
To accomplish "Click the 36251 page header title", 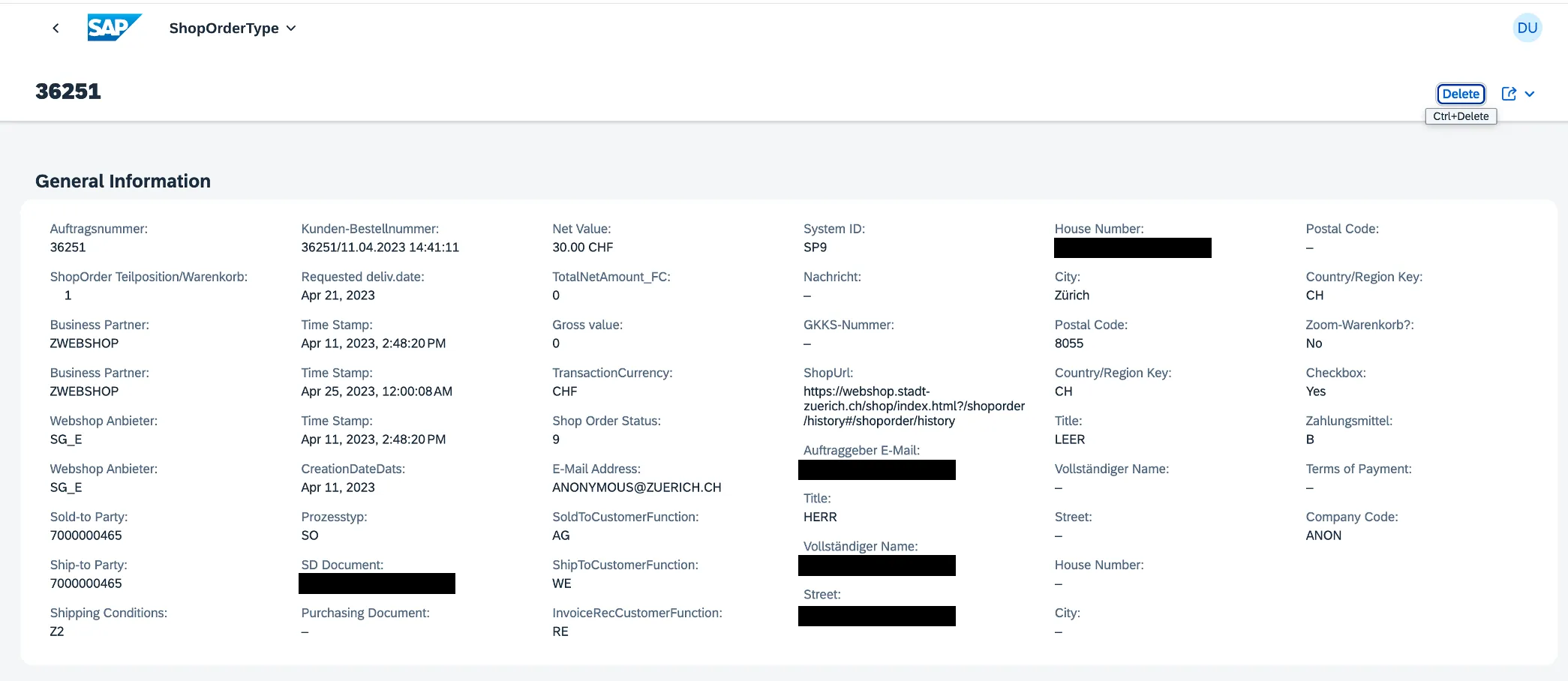I will 68,91.
